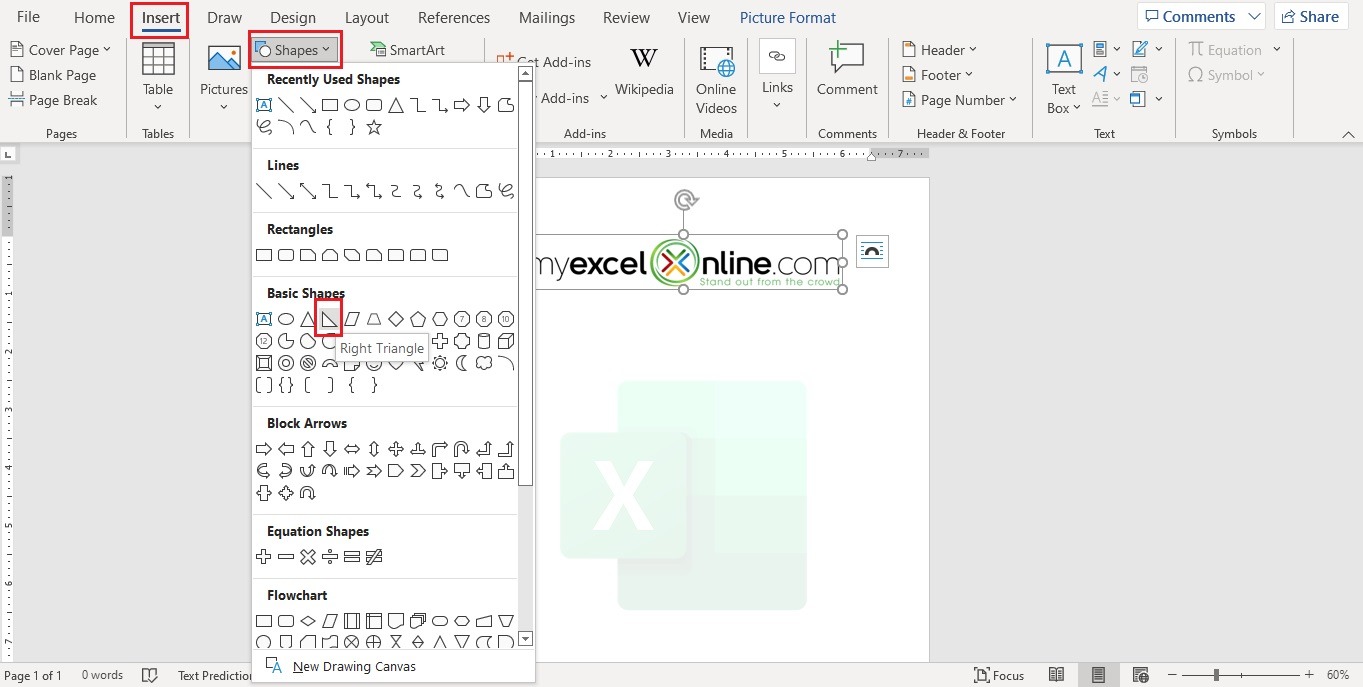
Task: Select the cylinder basic shape
Action: pos(484,341)
